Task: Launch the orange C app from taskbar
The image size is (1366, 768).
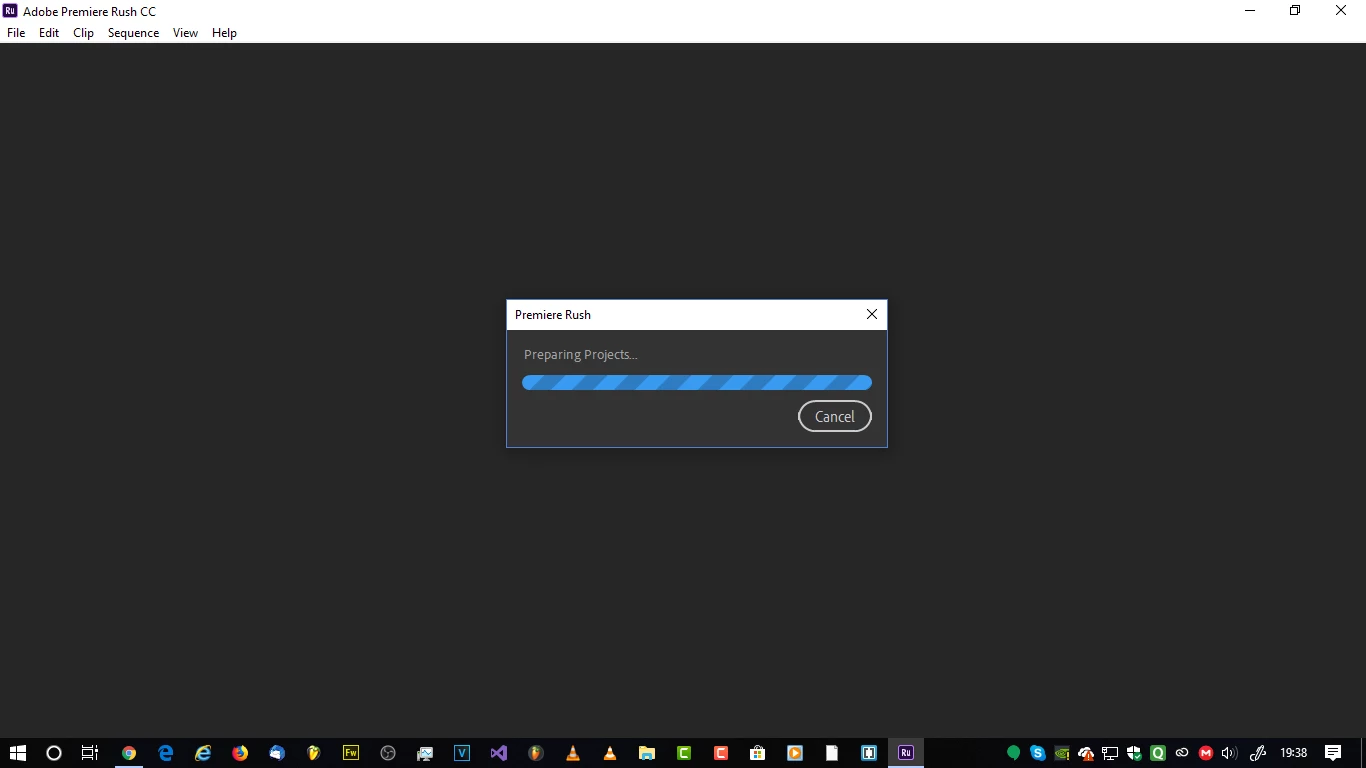Action: pyautogui.click(x=721, y=753)
